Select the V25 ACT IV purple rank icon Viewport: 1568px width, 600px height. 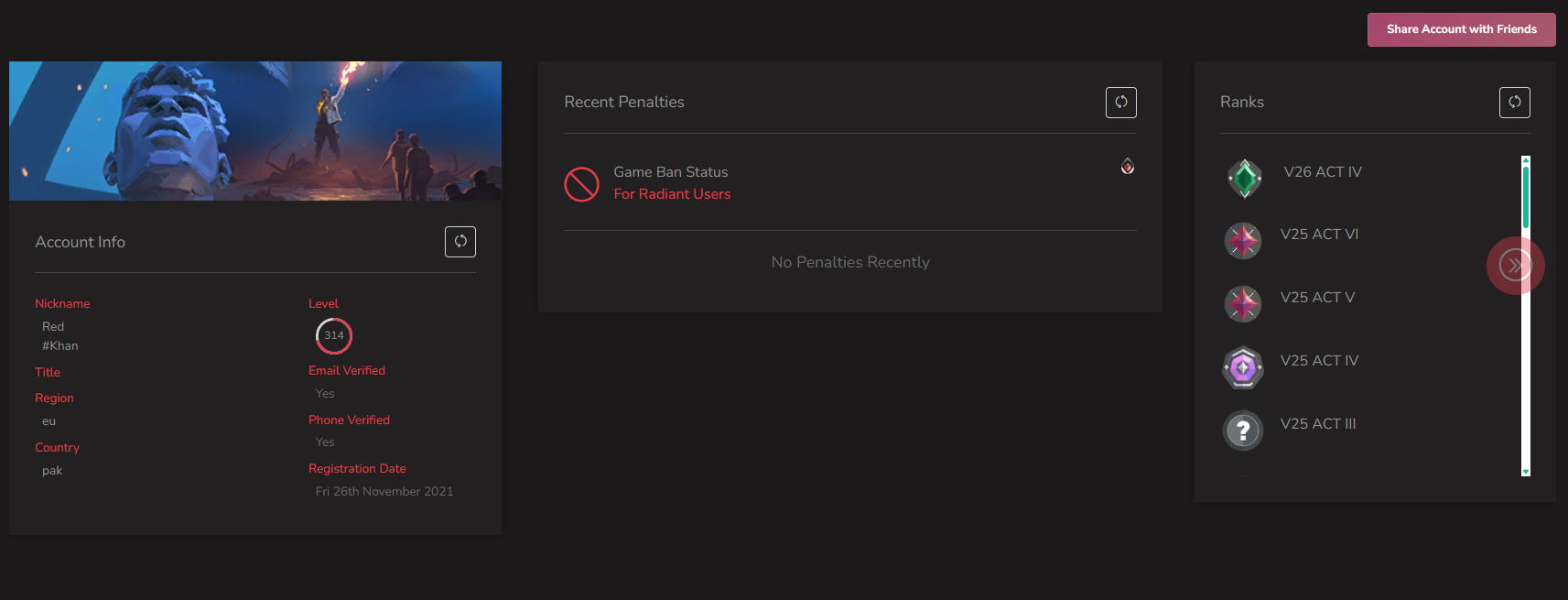tap(1243, 367)
